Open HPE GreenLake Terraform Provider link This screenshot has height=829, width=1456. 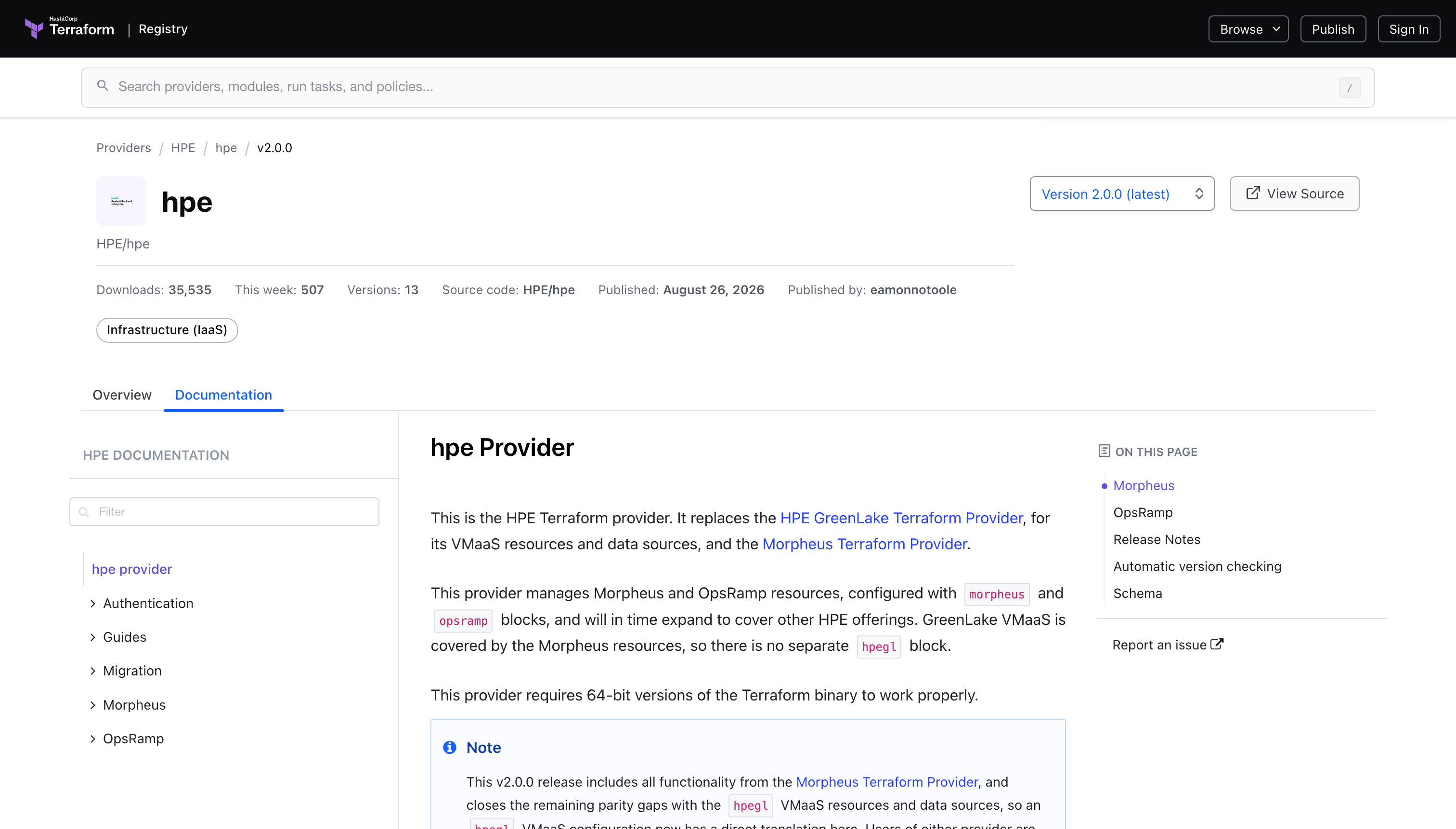[x=901, y=518]
